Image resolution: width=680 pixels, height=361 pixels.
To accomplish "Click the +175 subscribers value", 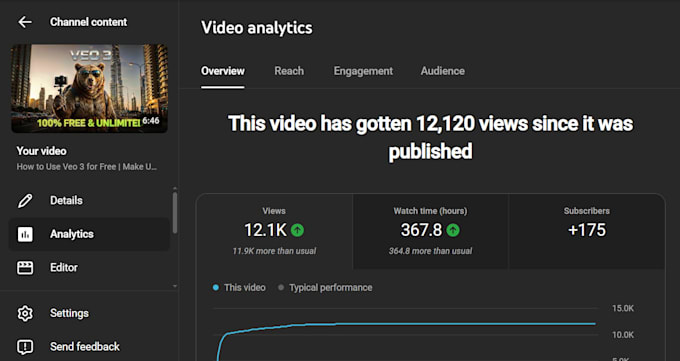I will 586,230.
